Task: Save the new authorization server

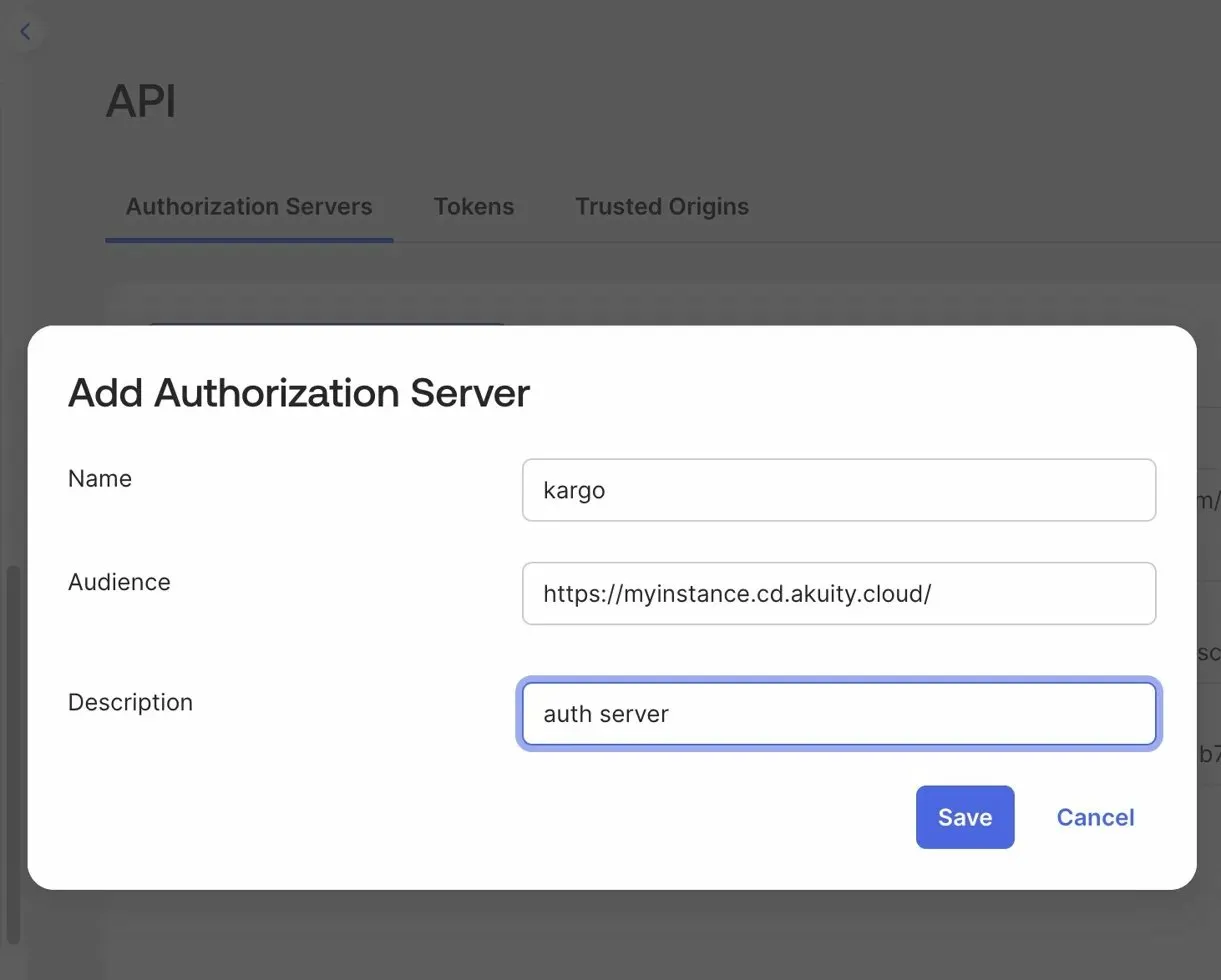Action: tap(965, 817)
